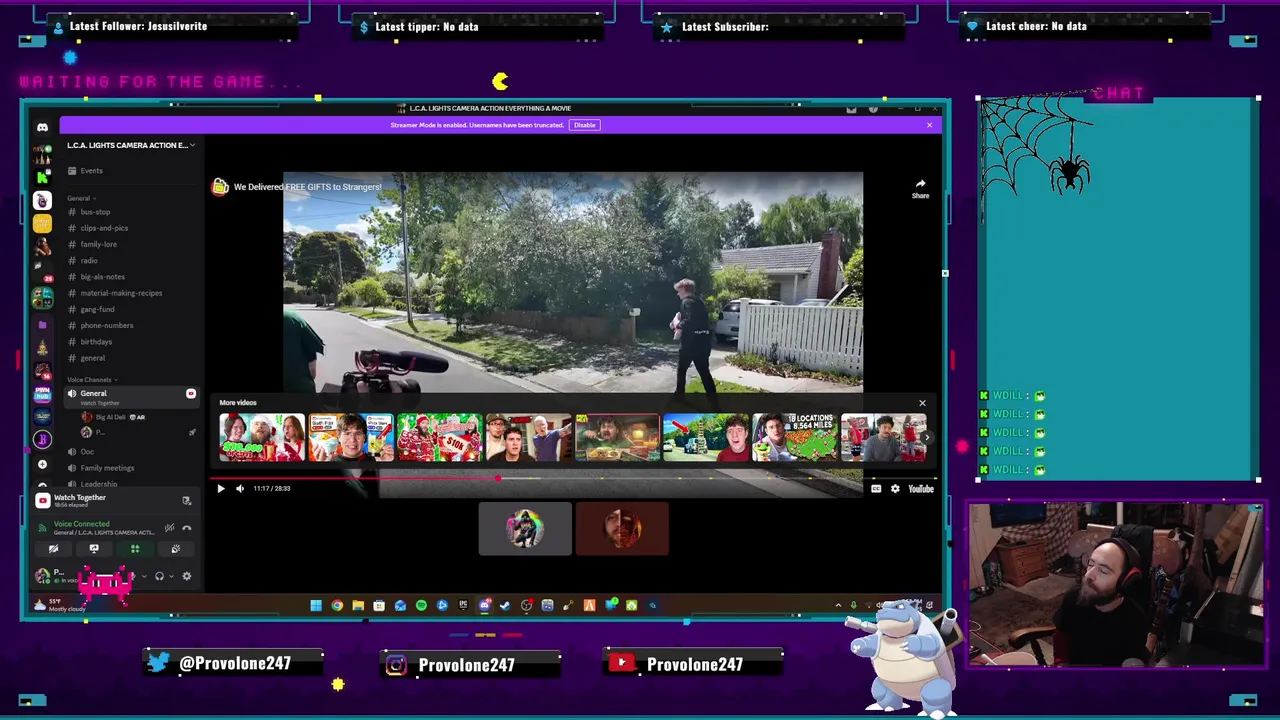The width and height of the screenshot is (1280, 720).
Task: Share the YouTube video
Action: point(920,188)
